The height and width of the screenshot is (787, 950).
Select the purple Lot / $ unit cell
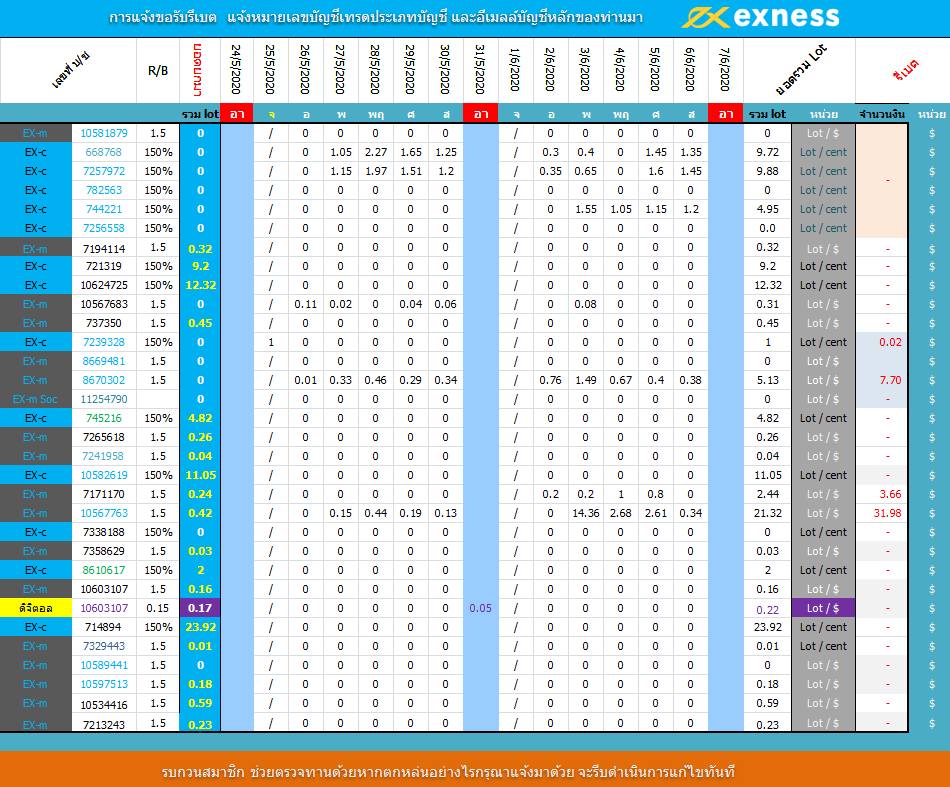pyautogui.click(x=823, y=608)
